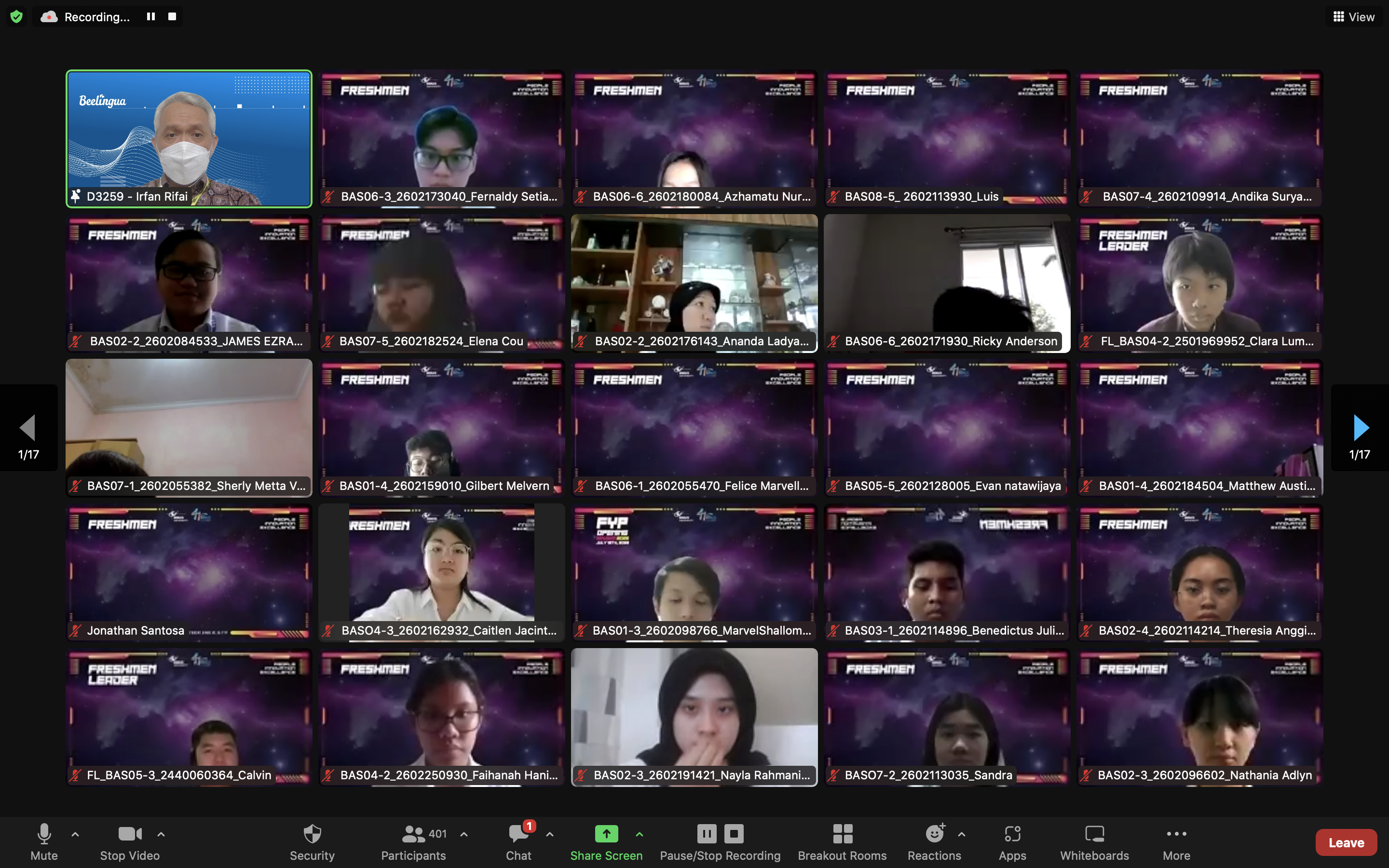Open the Apps icon
1389x868 pixels.
point(1012,834)
